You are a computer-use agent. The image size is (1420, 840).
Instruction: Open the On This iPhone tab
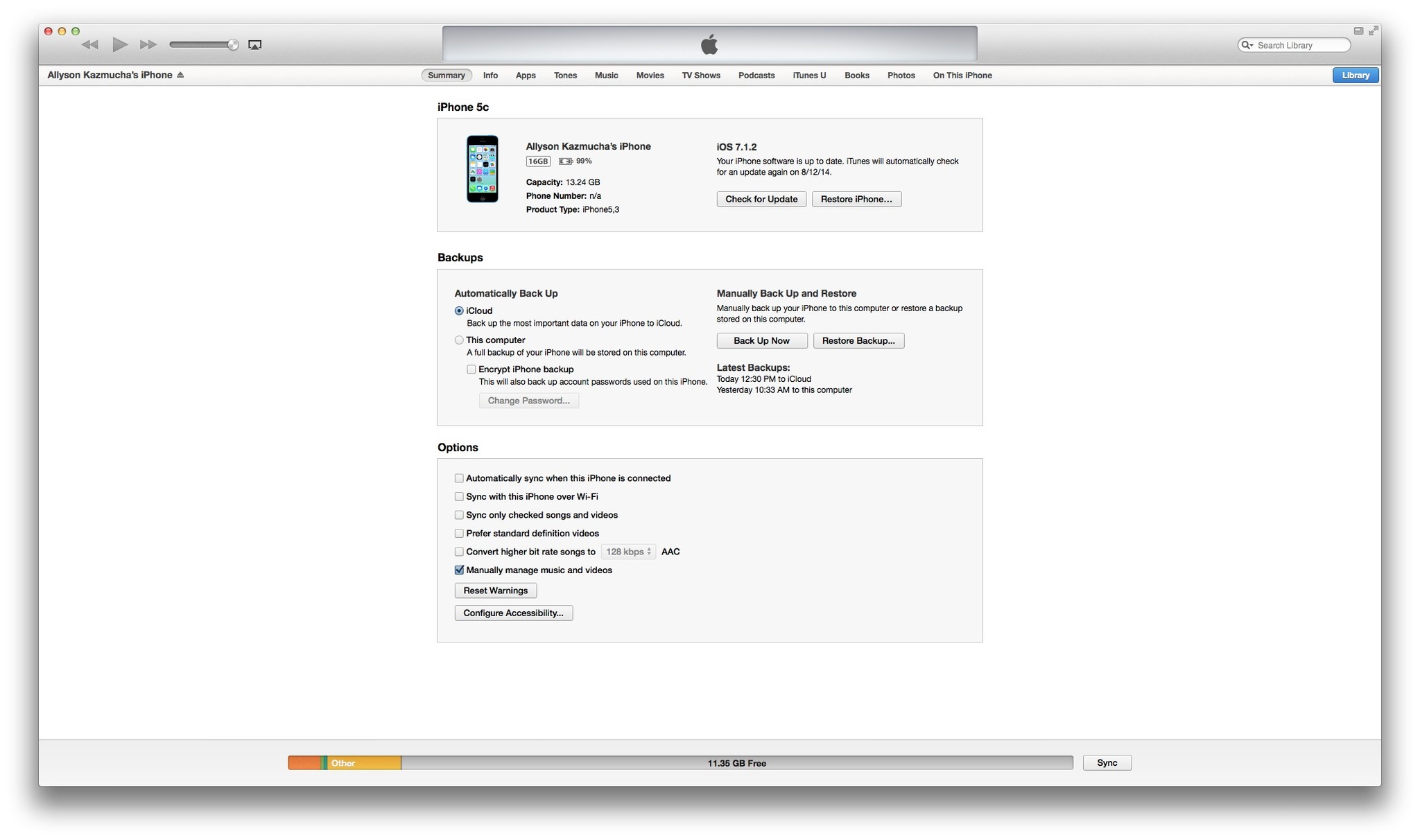pyautogui.click(x=962, y=76)
